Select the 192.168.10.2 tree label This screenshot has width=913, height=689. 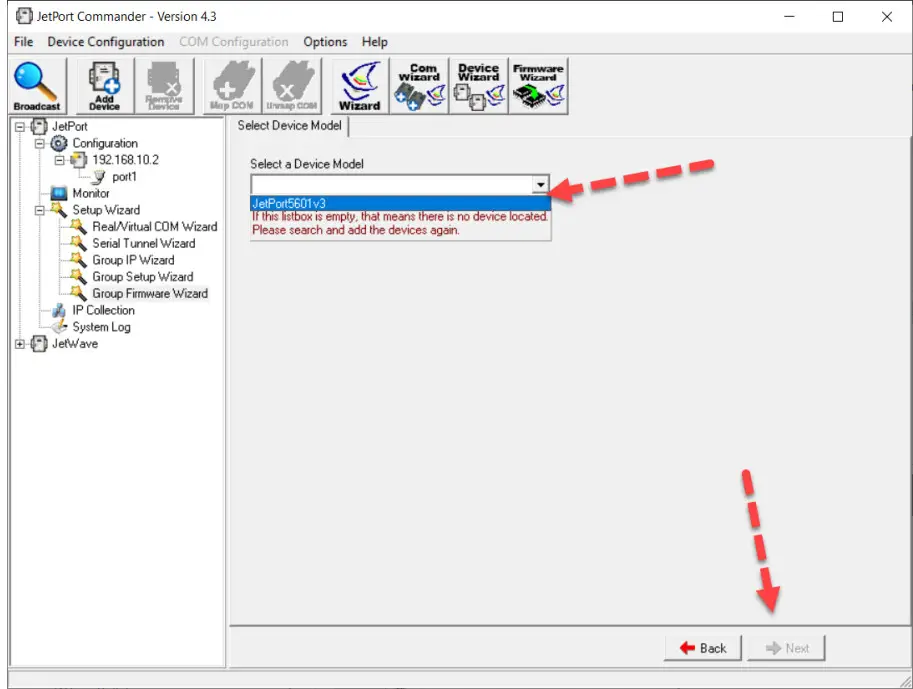(125, 160)
